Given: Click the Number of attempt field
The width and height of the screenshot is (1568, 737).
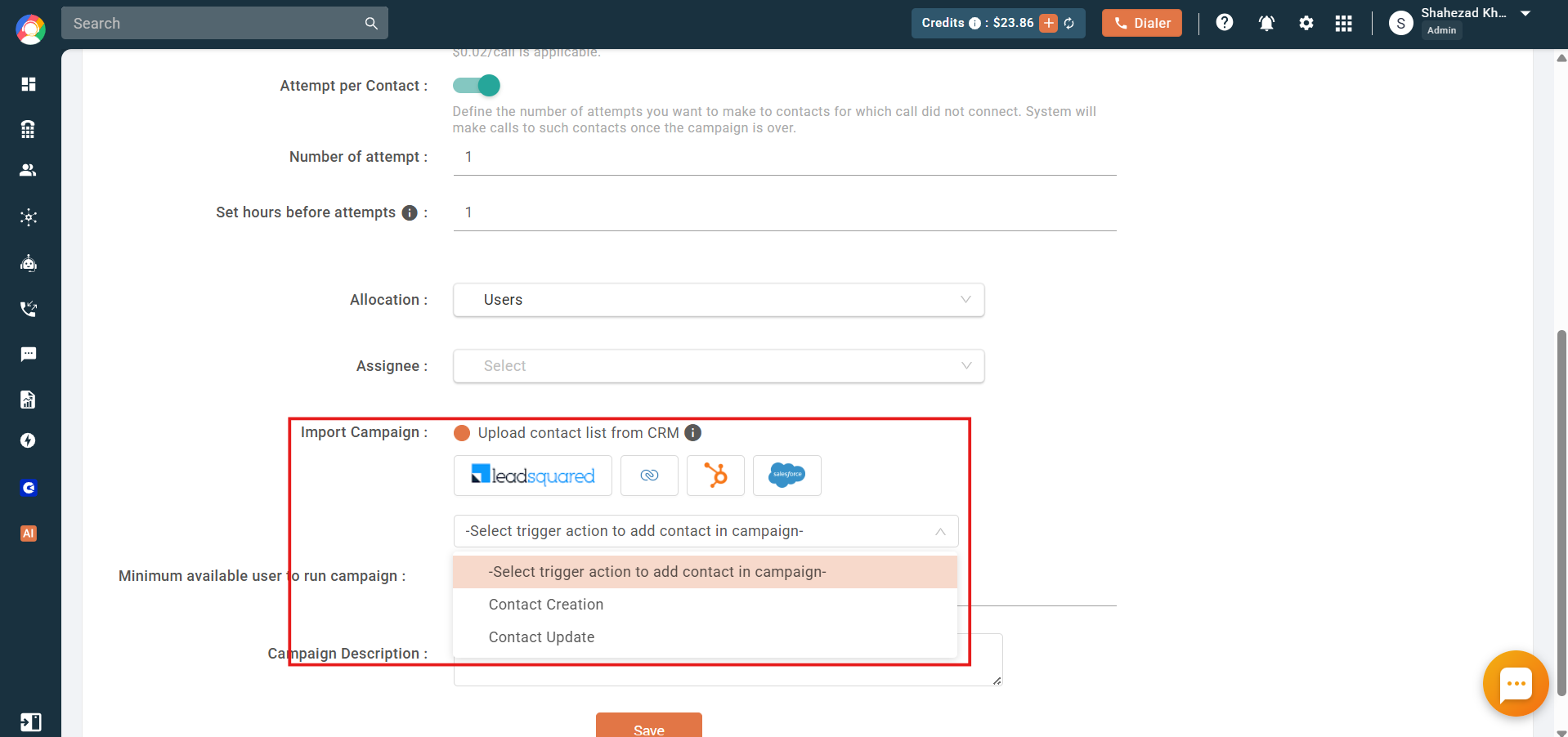Looking at the screenshot, I should point(785,157).
